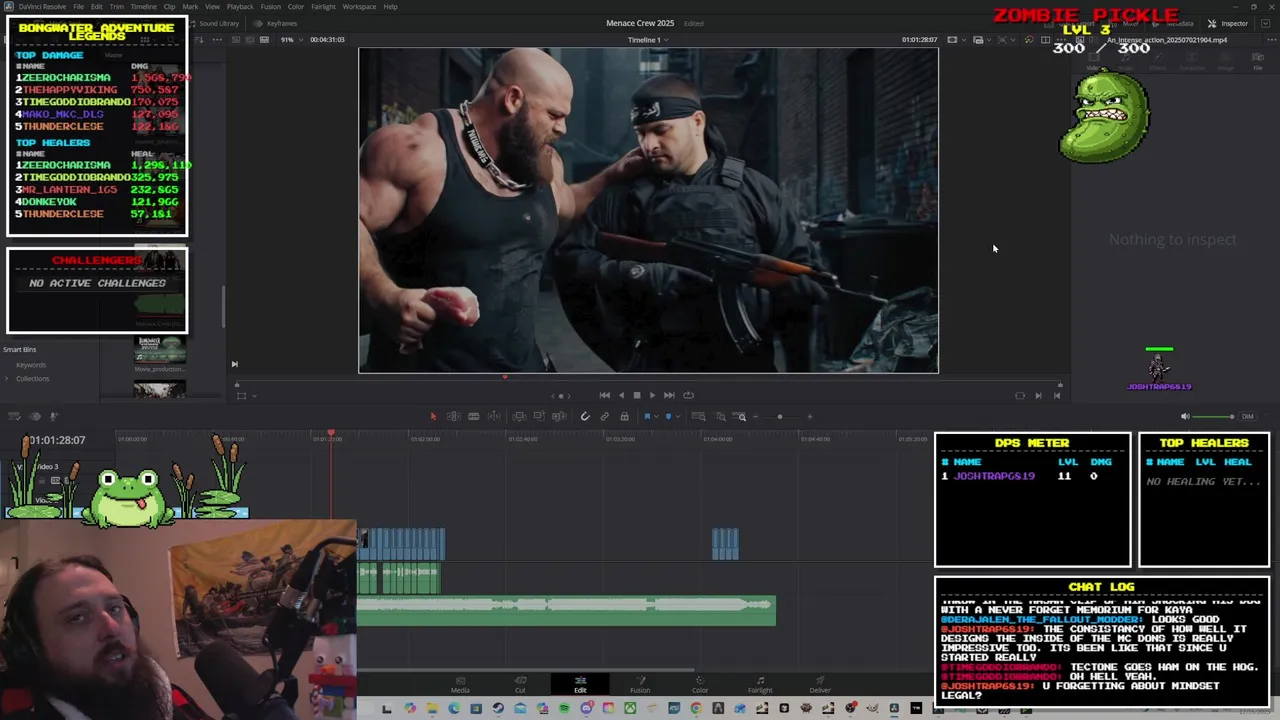Go to the previous clip edit

tap(1057, 395)
